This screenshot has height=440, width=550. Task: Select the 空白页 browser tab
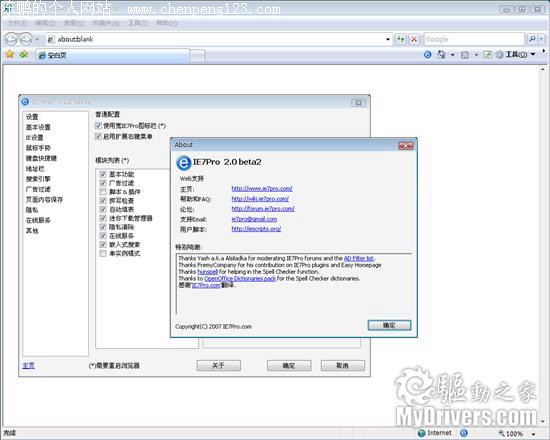112,55
